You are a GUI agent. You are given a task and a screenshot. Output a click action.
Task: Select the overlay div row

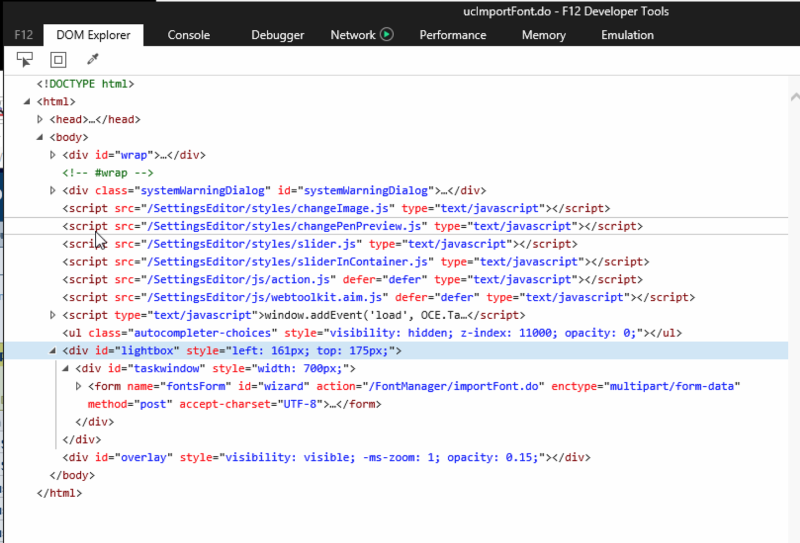click(x=327, y=457)
